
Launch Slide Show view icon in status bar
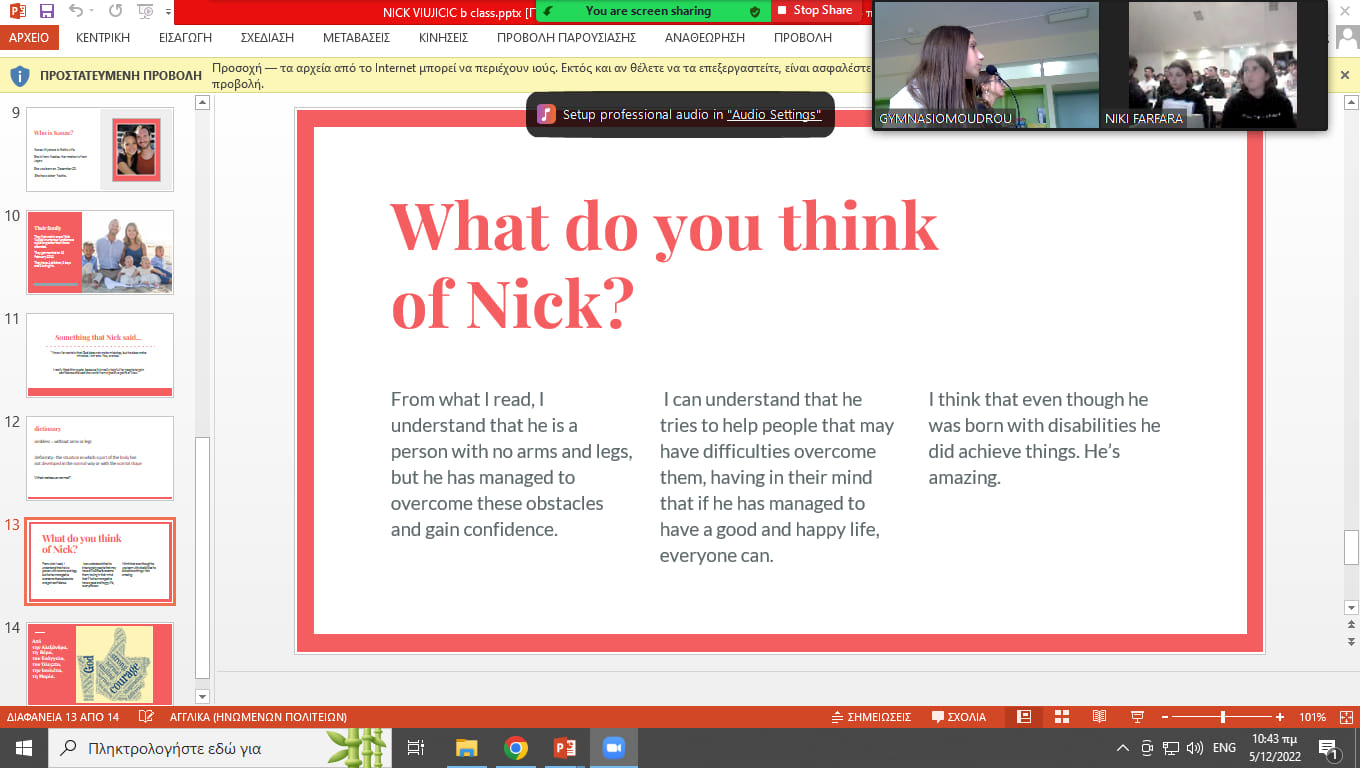pyautogui.click(x=1137, y=717)
